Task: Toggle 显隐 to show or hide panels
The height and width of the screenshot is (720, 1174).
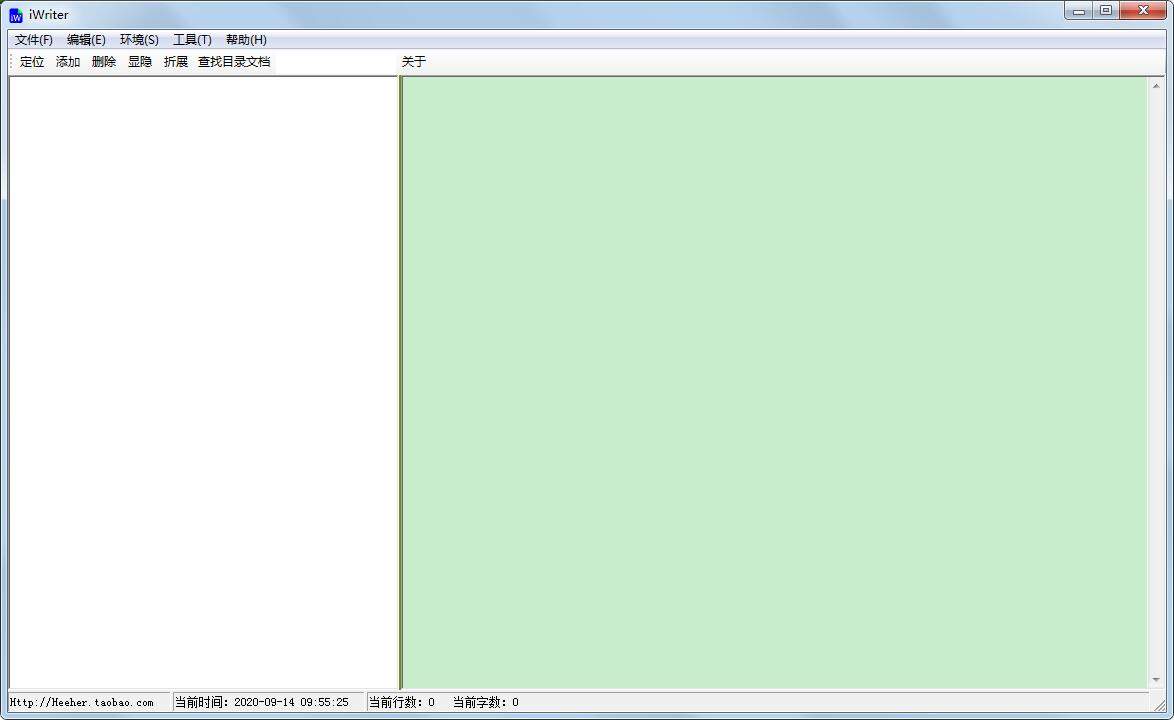Action: (x=139, y=61)
